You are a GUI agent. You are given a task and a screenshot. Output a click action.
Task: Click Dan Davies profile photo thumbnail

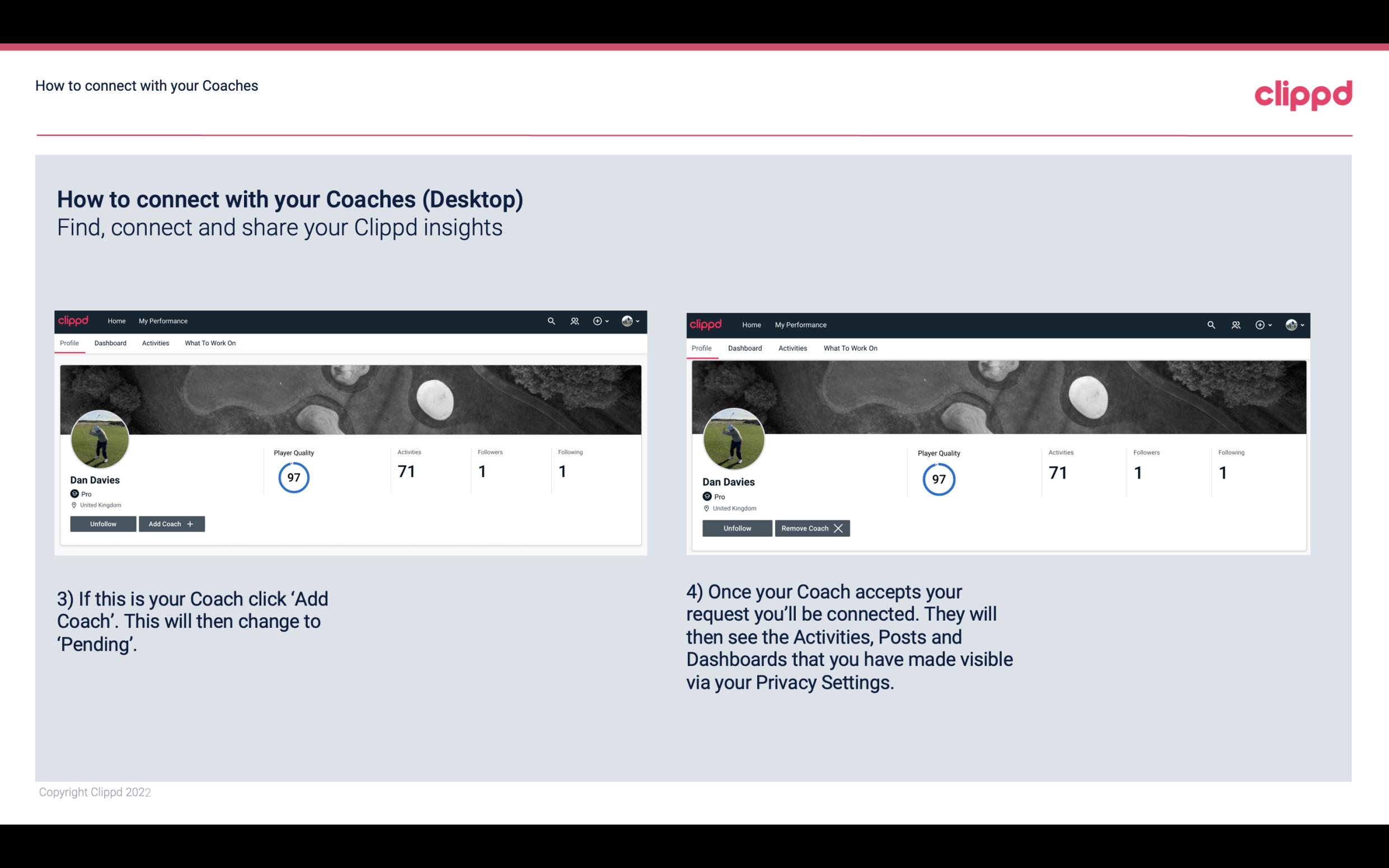99,438
